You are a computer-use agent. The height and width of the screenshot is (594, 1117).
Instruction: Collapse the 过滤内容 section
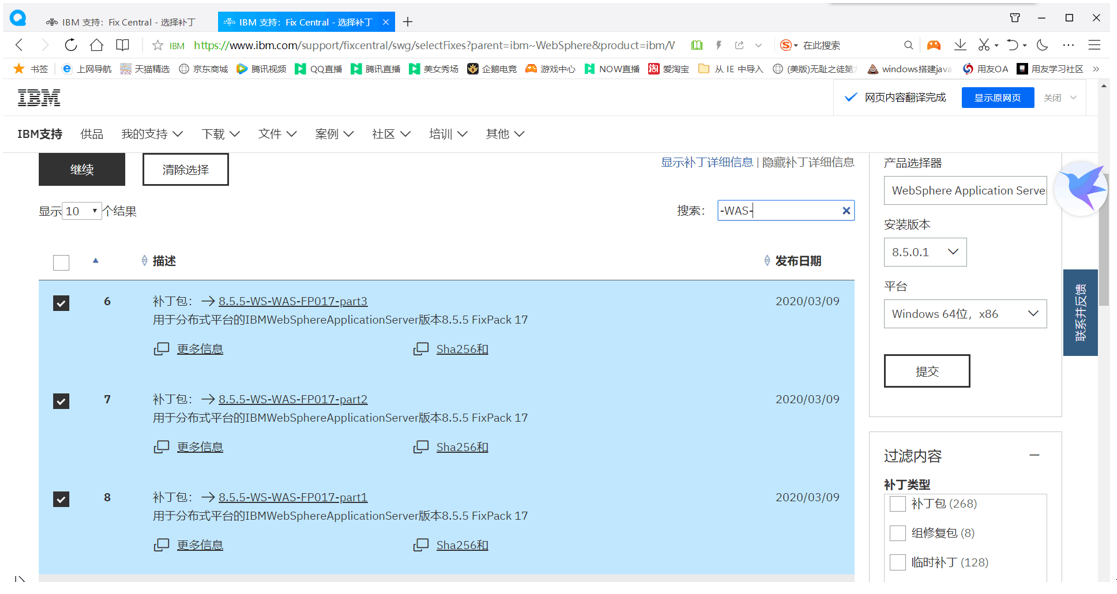pos(1034,455)
